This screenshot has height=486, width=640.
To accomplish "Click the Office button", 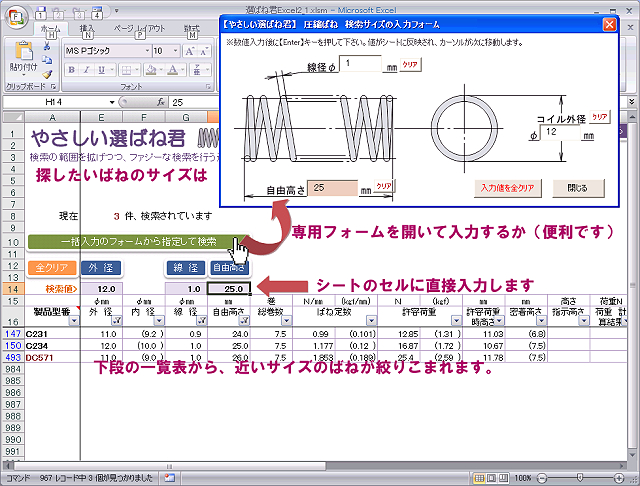I will [17, 17].
